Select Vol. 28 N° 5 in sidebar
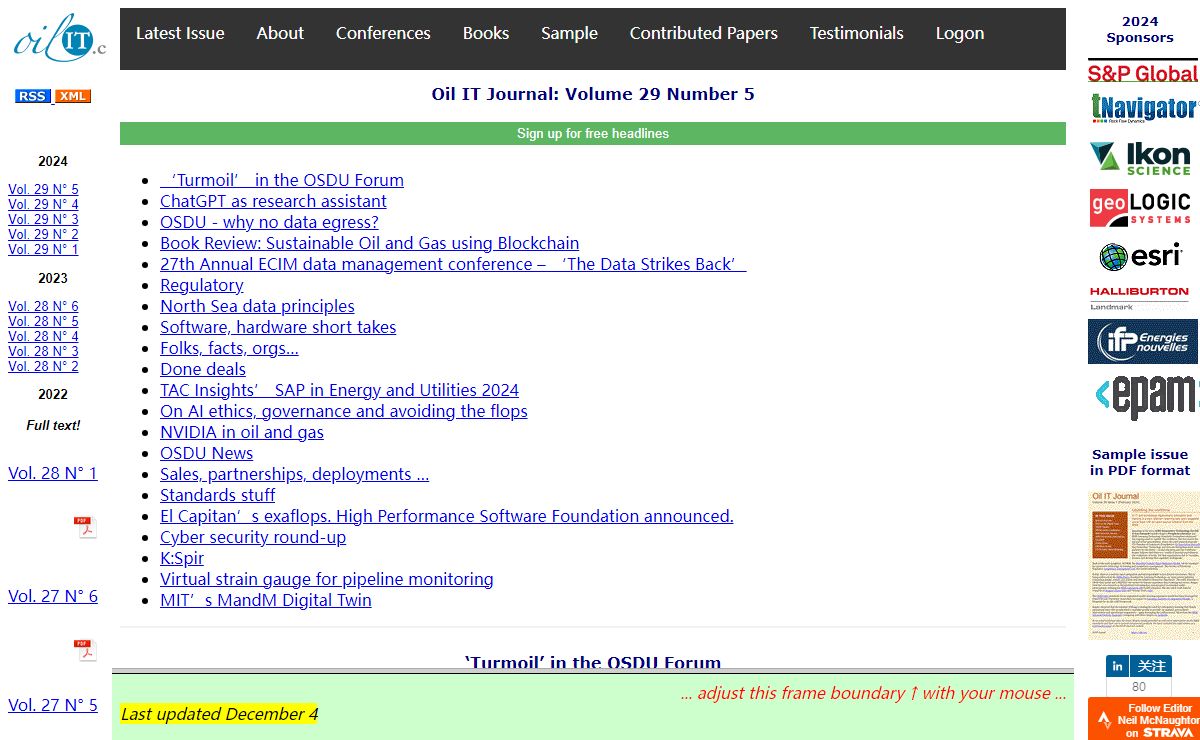The width and height of the screenshot is (1200, 740). tap(43, 321)
